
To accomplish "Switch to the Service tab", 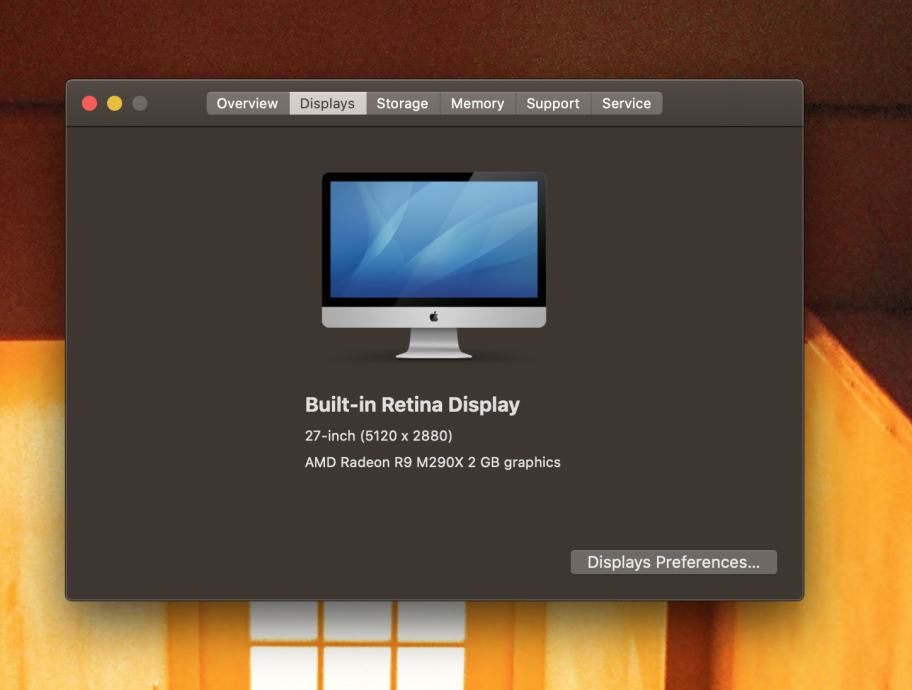I will [x=626, y=104].
